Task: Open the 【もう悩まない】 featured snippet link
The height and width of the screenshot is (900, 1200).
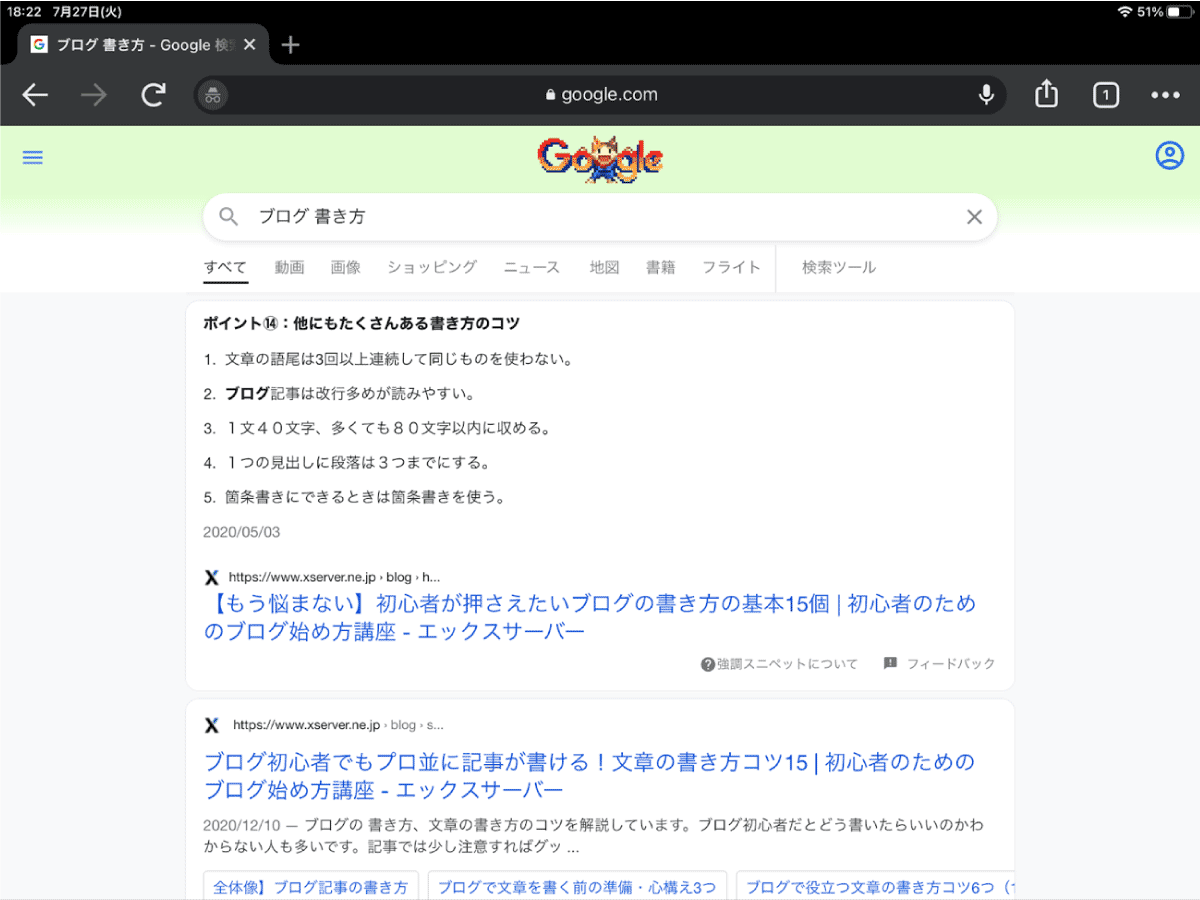Action: click(x=590, y=617)
